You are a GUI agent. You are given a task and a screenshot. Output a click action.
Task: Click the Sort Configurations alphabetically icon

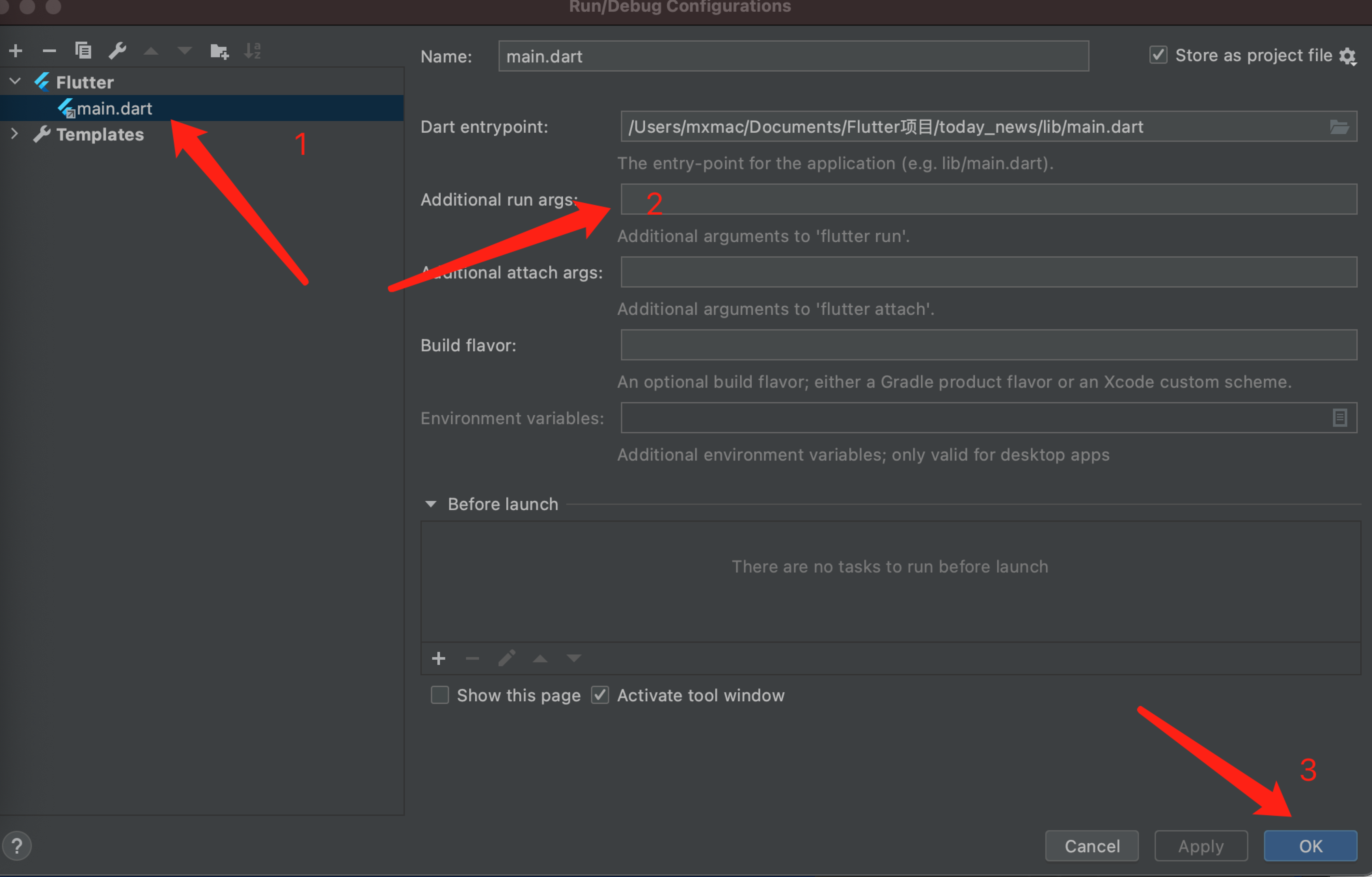tap(253, 51)
